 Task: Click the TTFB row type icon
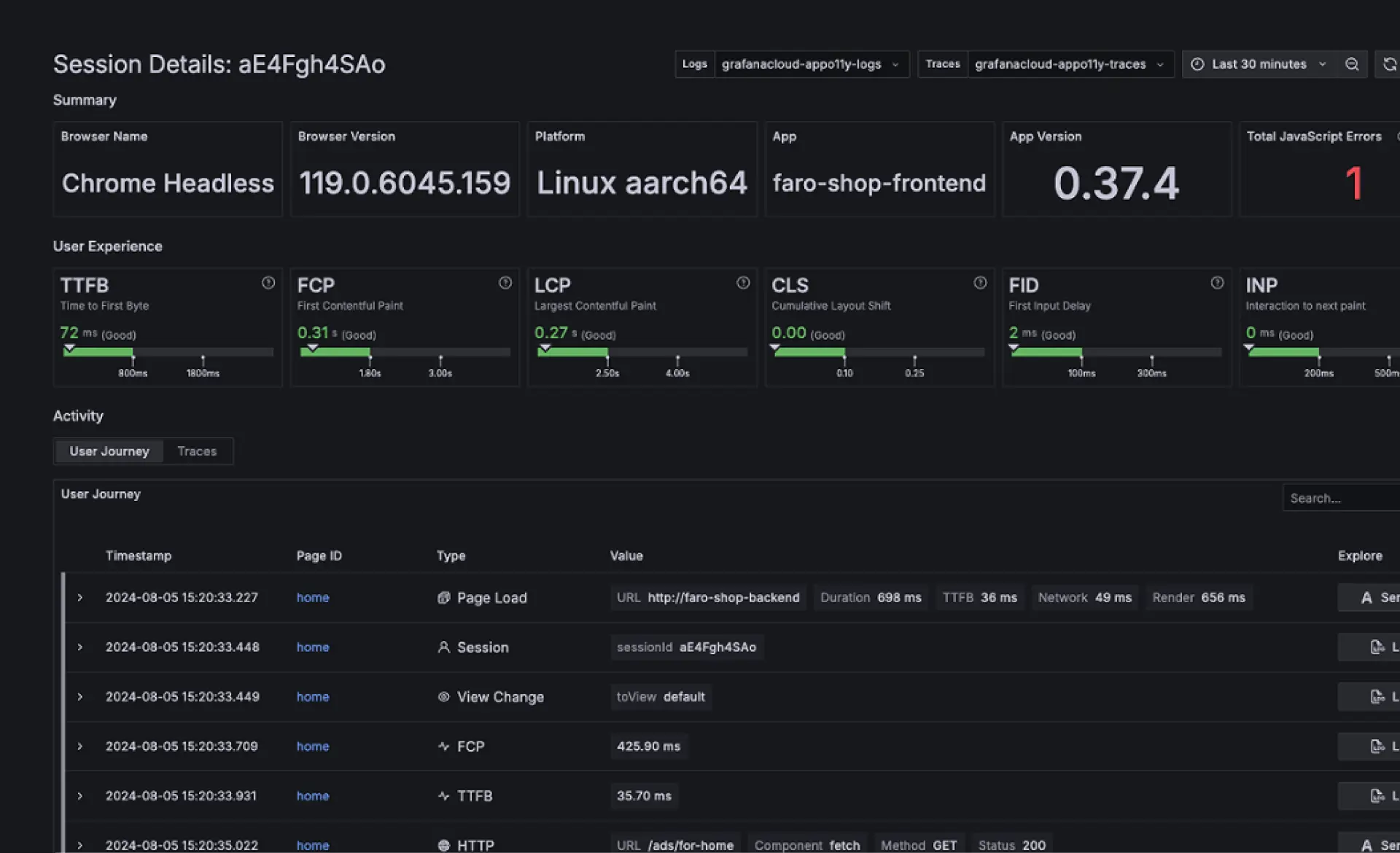coord(443,796)
